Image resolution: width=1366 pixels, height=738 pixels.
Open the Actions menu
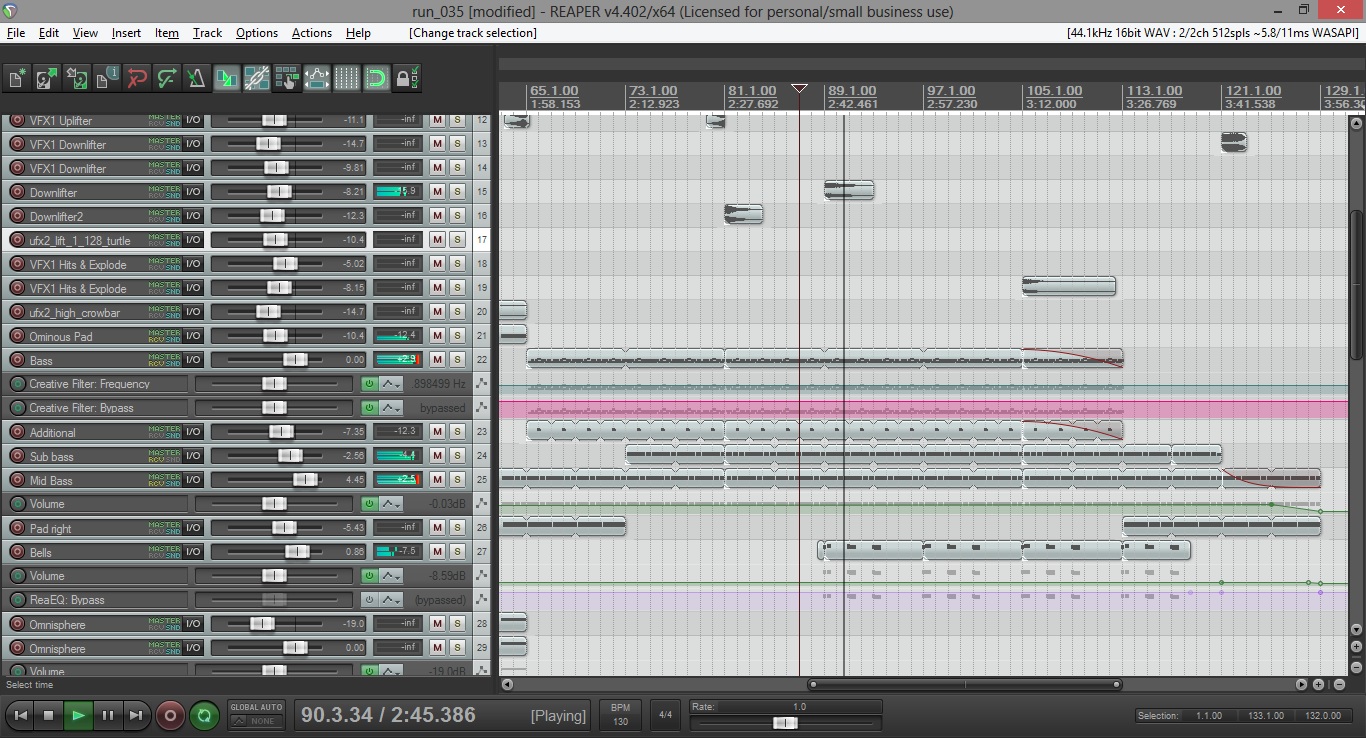[x=311, y=33]
